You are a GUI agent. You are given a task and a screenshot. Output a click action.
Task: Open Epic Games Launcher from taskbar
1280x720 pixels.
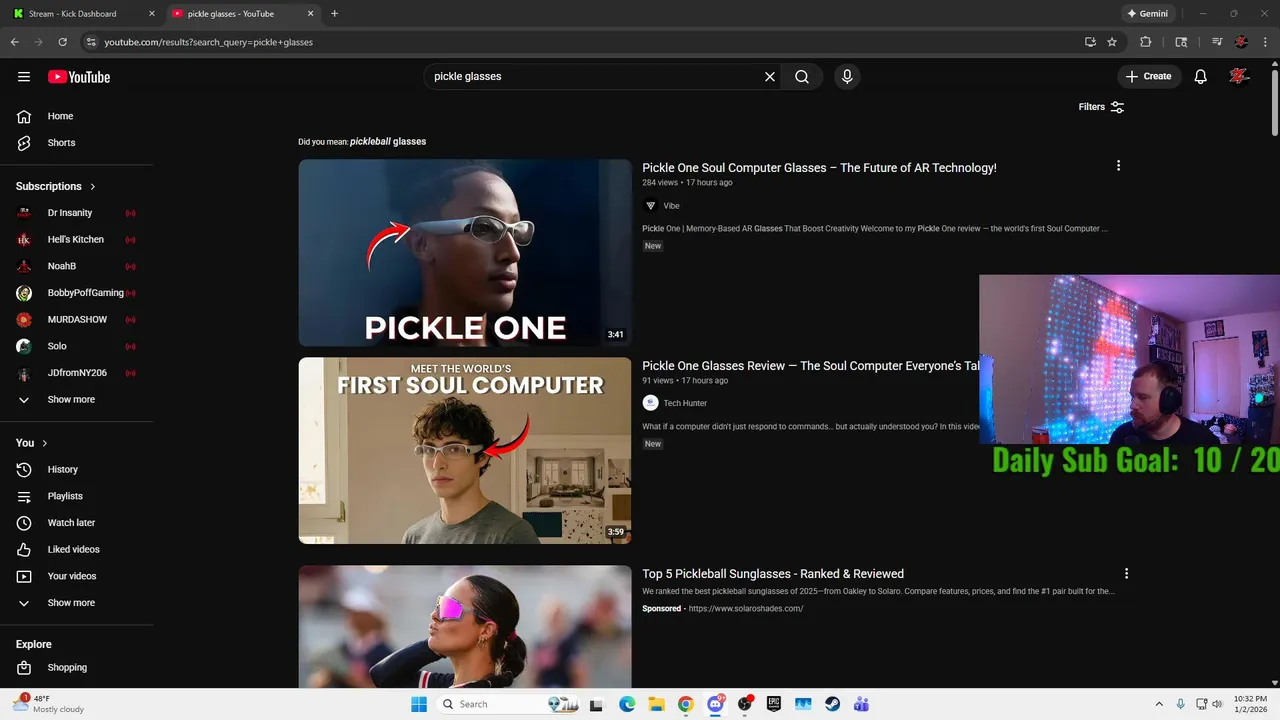(x=773, y=704)
